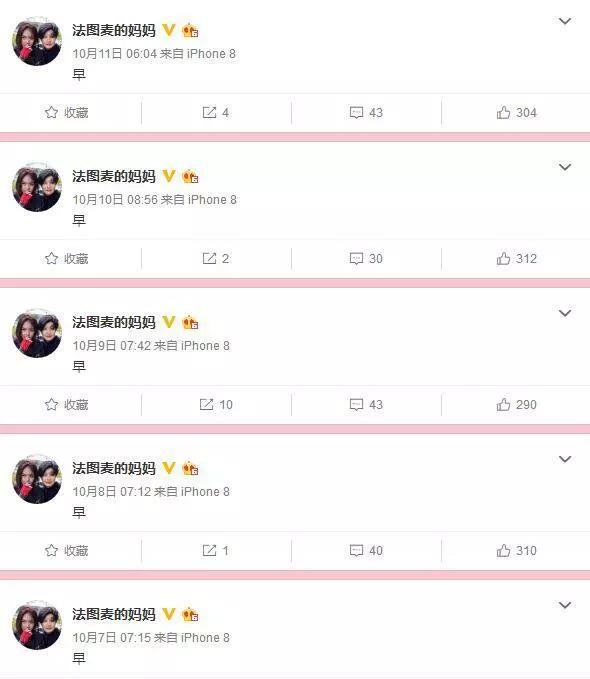Open comments on the October 9 post
This screenshot has width=590, height=679.
[366, 404]
